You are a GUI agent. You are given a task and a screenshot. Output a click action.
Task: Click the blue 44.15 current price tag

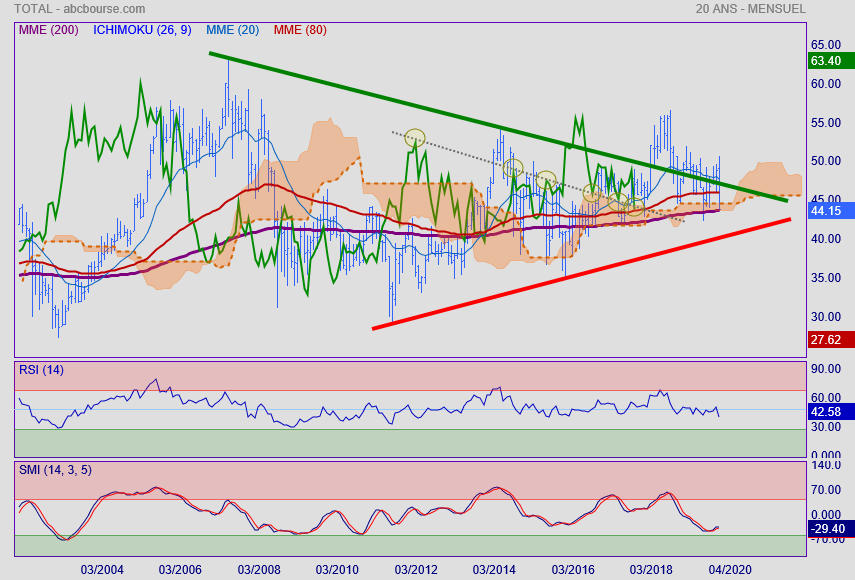click(830, 210)
